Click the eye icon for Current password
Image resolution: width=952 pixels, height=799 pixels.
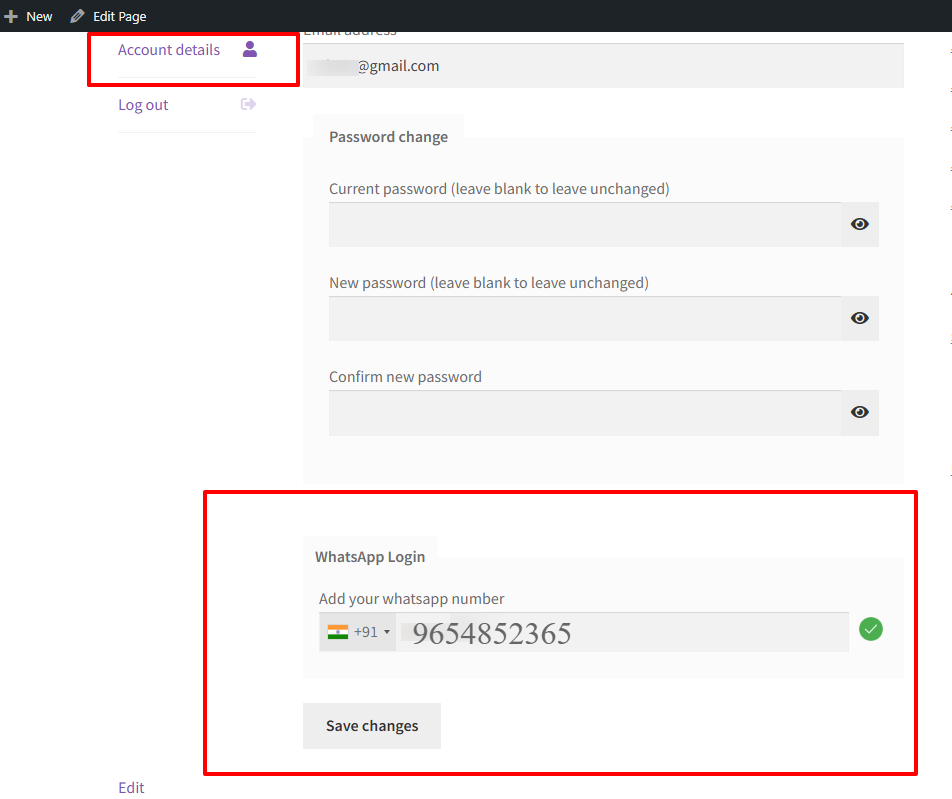859,224
